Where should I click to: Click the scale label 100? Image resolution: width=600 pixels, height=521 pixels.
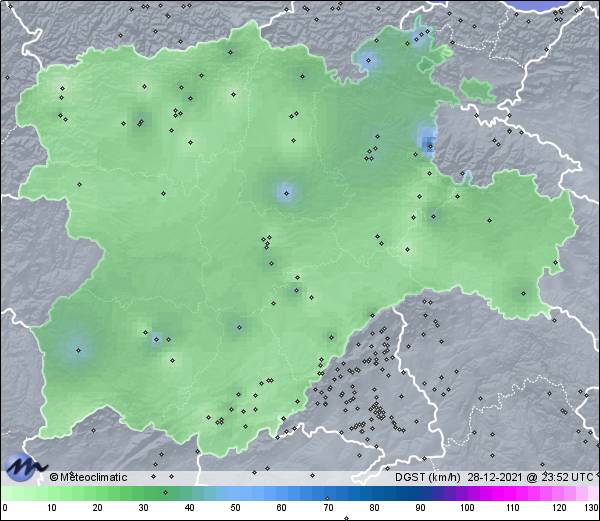[467, 508]
